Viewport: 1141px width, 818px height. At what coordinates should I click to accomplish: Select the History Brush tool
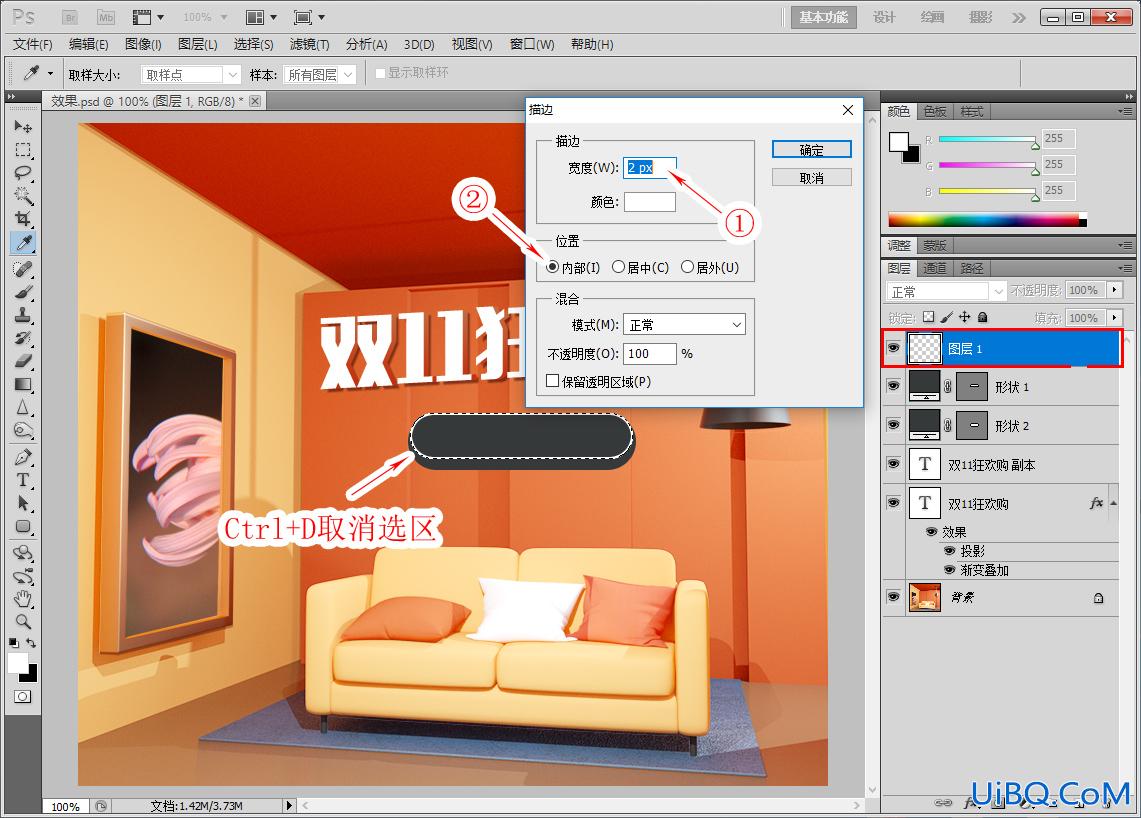tap(23, 338)
